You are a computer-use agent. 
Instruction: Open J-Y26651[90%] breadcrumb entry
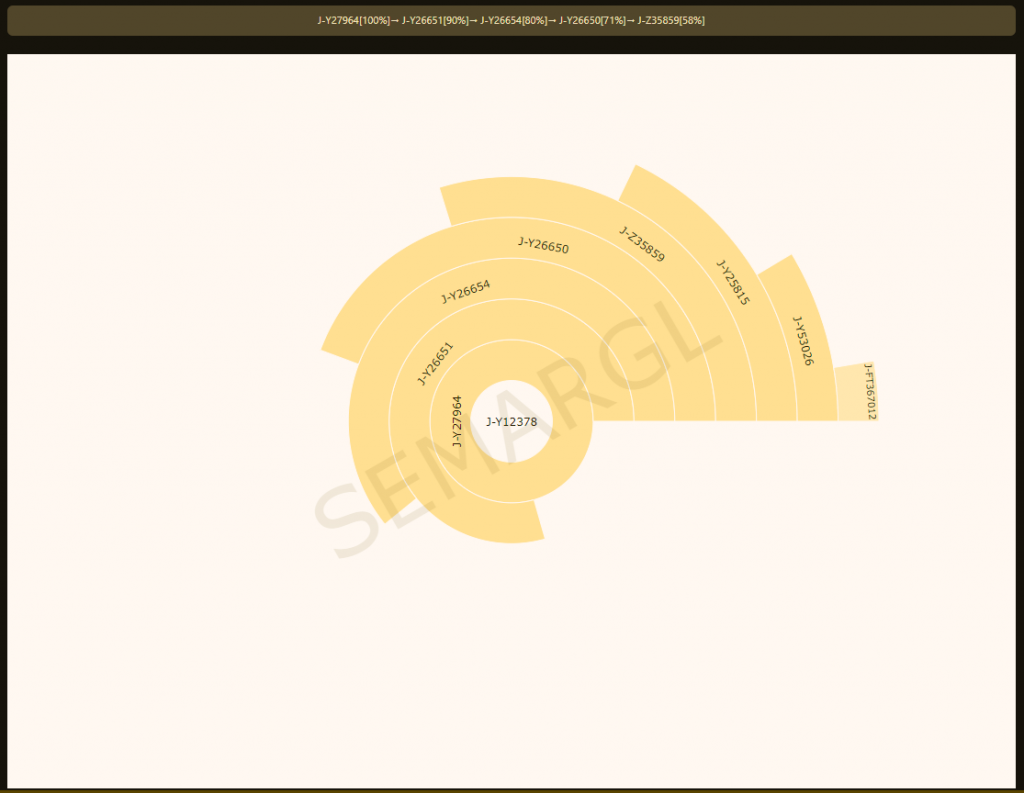[435, 20]
